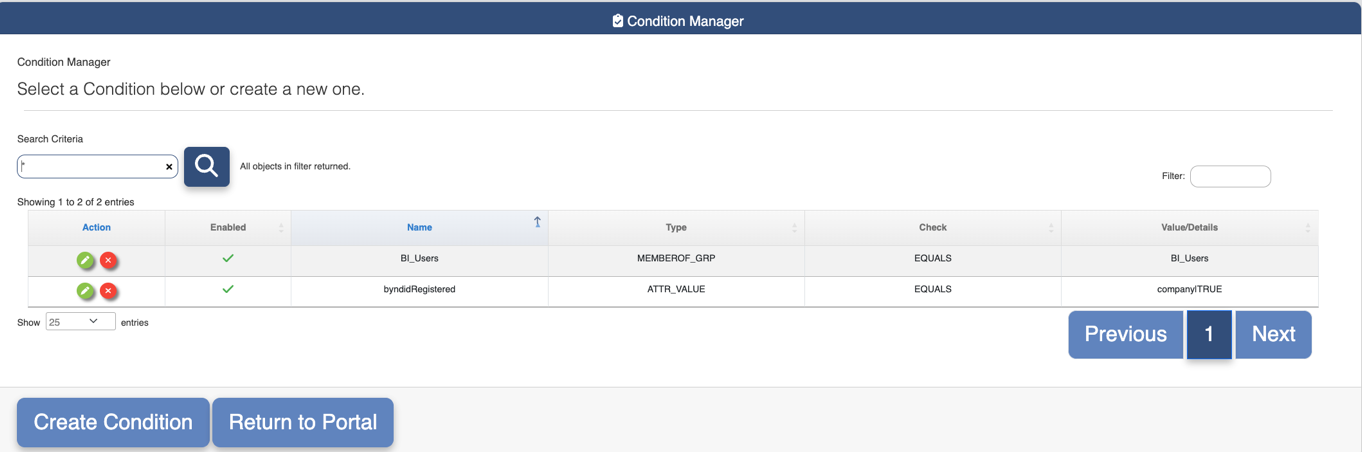
Task: Sort table by Check column
Action: pos(933,227)
